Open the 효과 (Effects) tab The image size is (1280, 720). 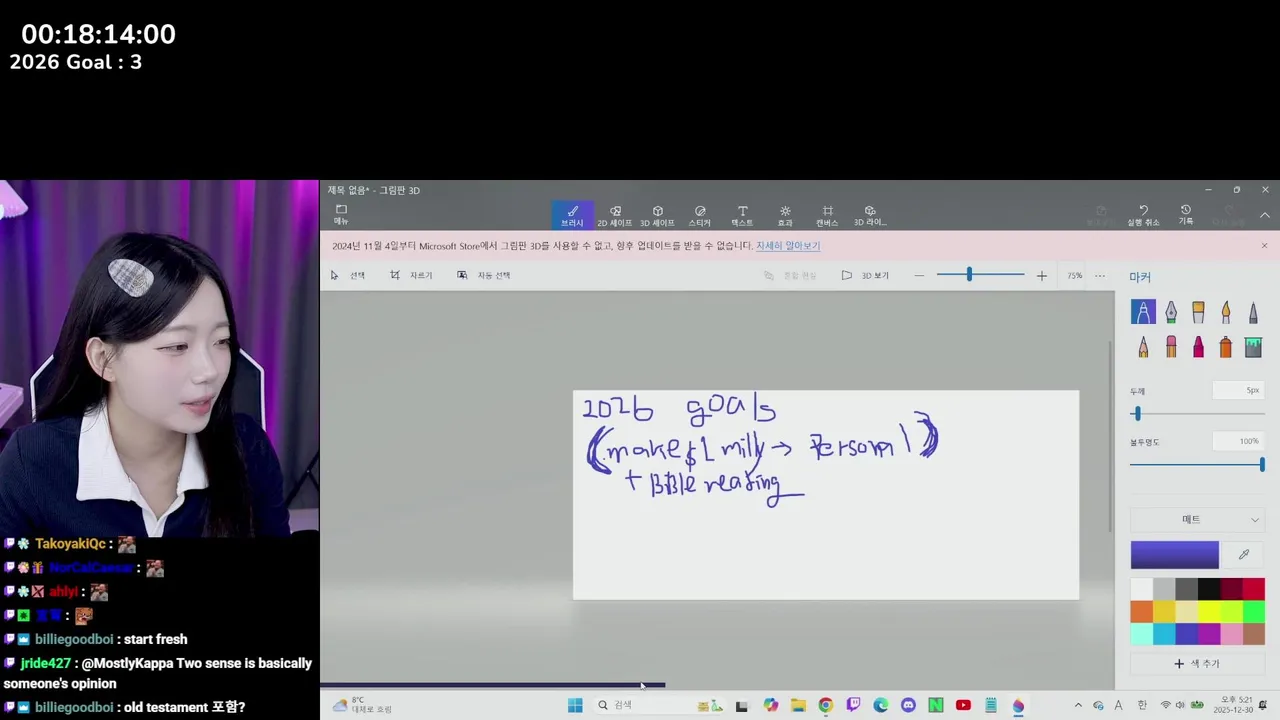[x=785, y=215]
